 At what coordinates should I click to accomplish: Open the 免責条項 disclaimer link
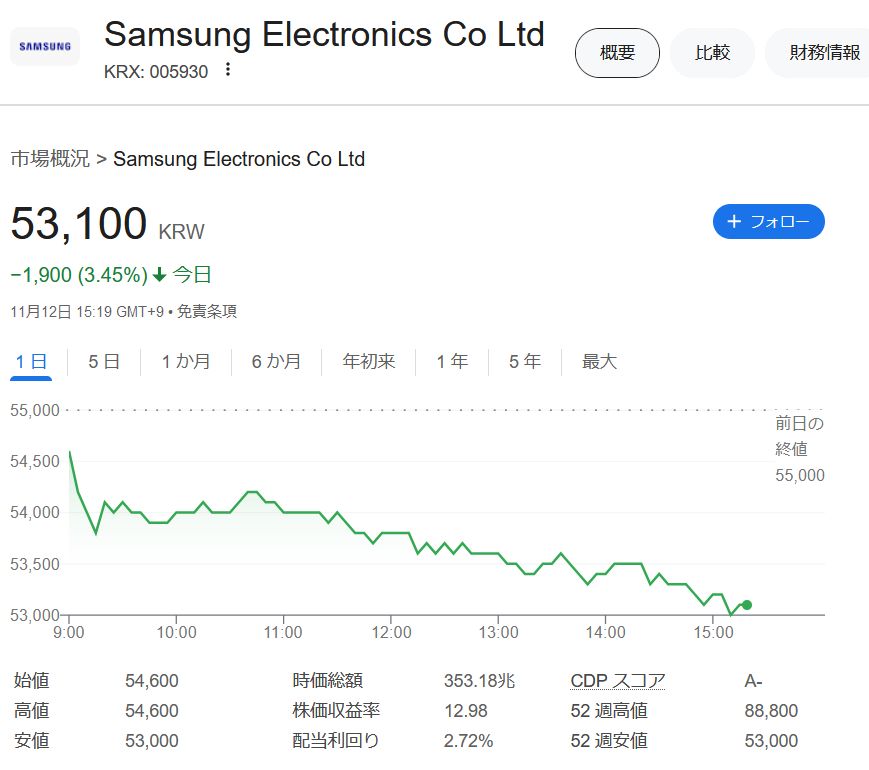click(x=207, y=312)
